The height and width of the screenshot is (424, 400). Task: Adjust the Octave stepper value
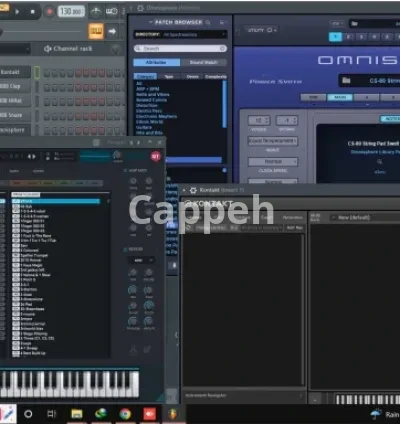tap(287, 120)
